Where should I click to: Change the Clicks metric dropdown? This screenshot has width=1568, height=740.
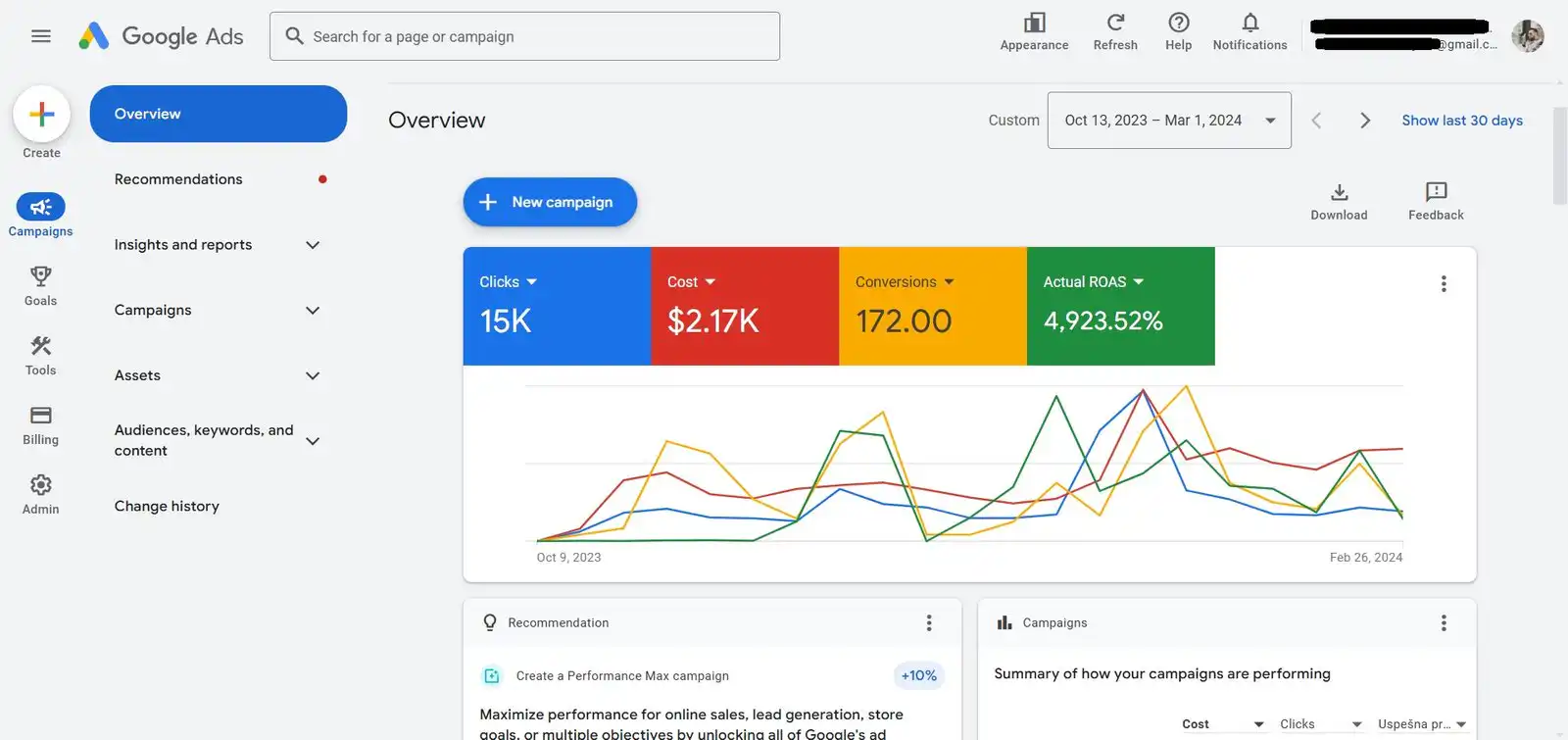[509, 282]
